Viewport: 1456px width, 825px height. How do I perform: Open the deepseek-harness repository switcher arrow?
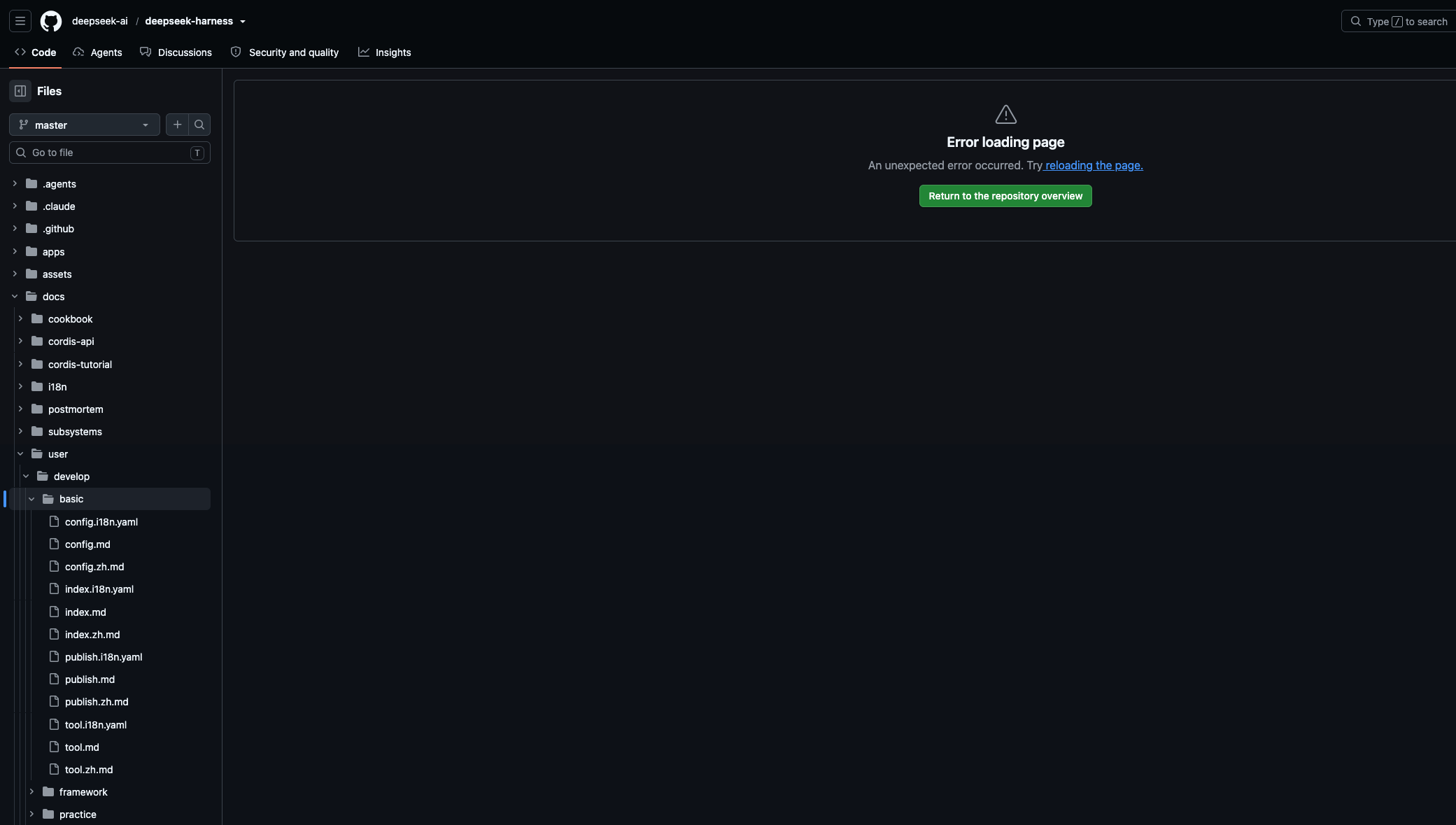point(243,22)
